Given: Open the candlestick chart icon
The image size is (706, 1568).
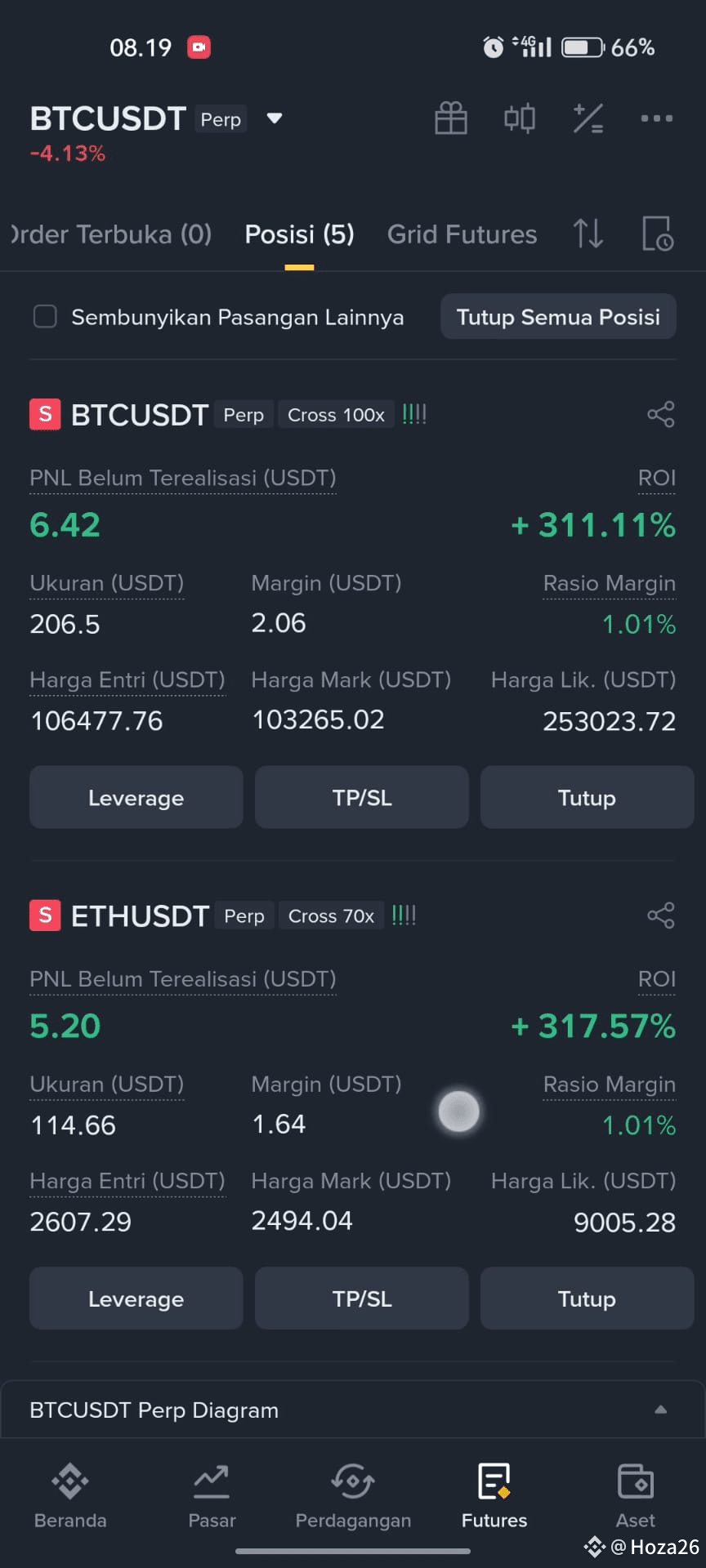Looking at the screenshot, I should coord(520,118).
